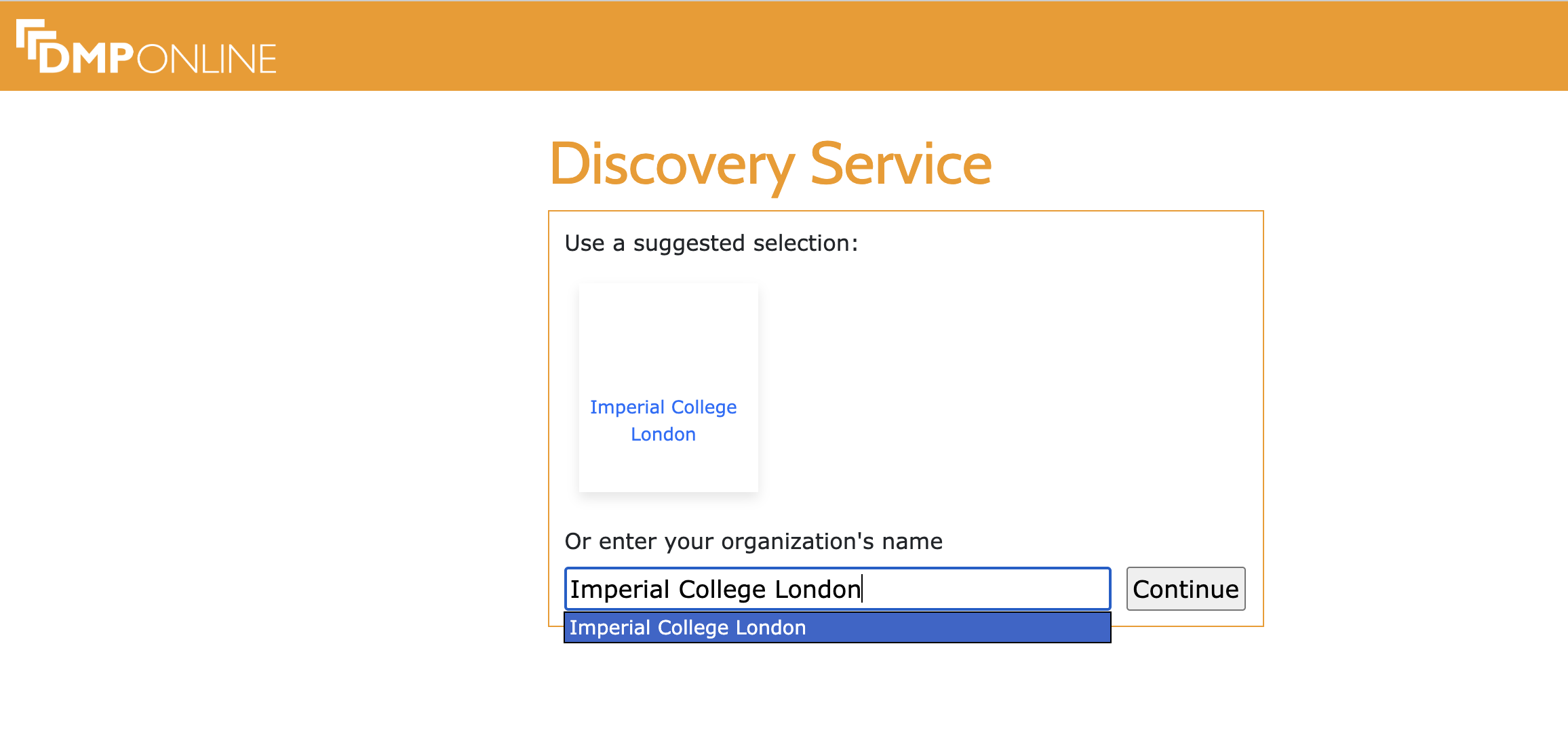Click the word "College" in the suggested card link

703,407
